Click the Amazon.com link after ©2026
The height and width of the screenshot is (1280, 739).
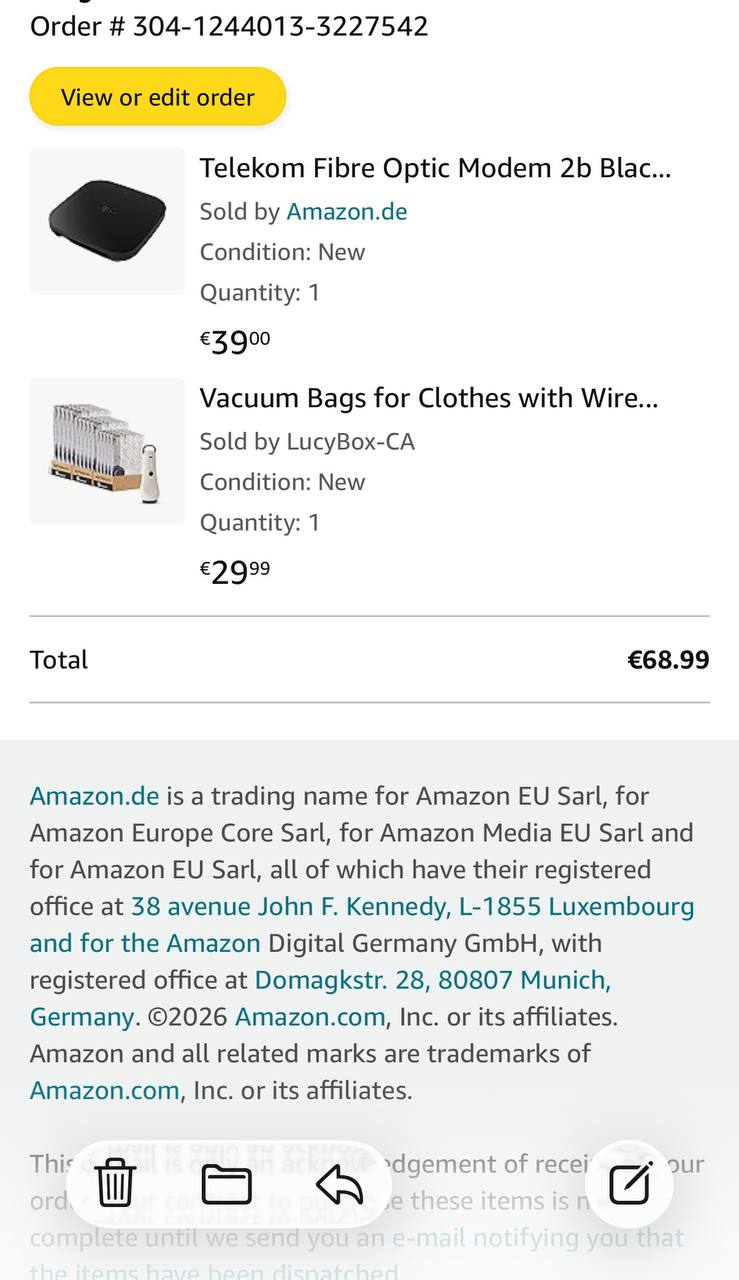click(x=310, y=1017)
